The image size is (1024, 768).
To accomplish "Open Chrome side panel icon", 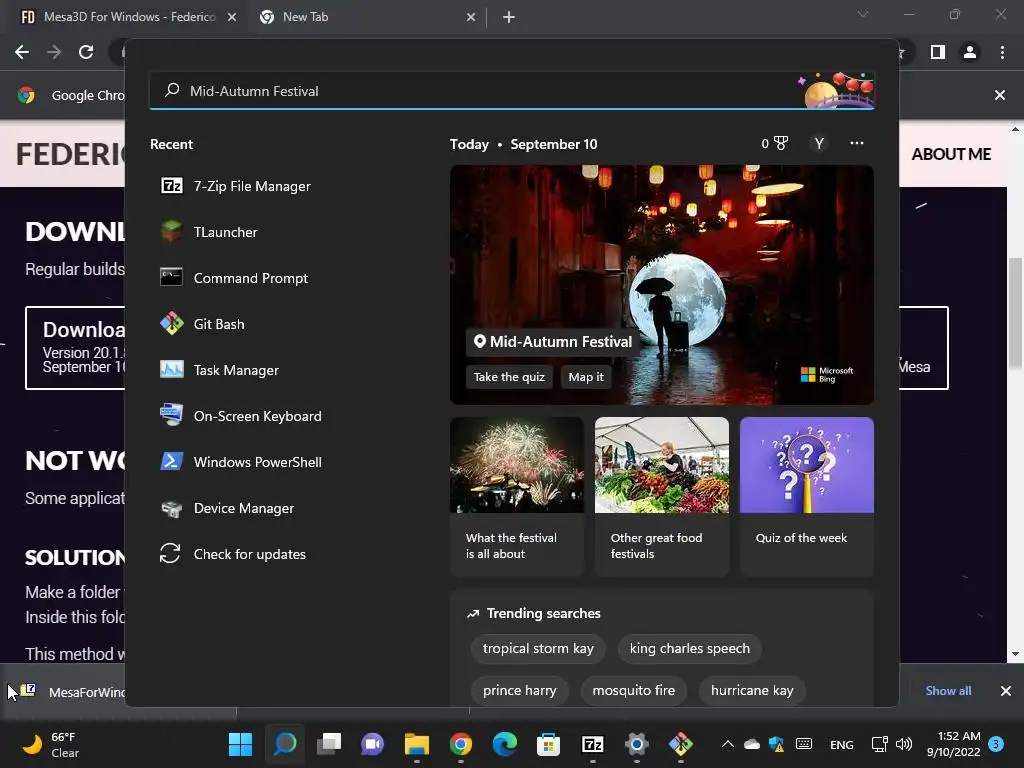I will (x=938, y=52).
